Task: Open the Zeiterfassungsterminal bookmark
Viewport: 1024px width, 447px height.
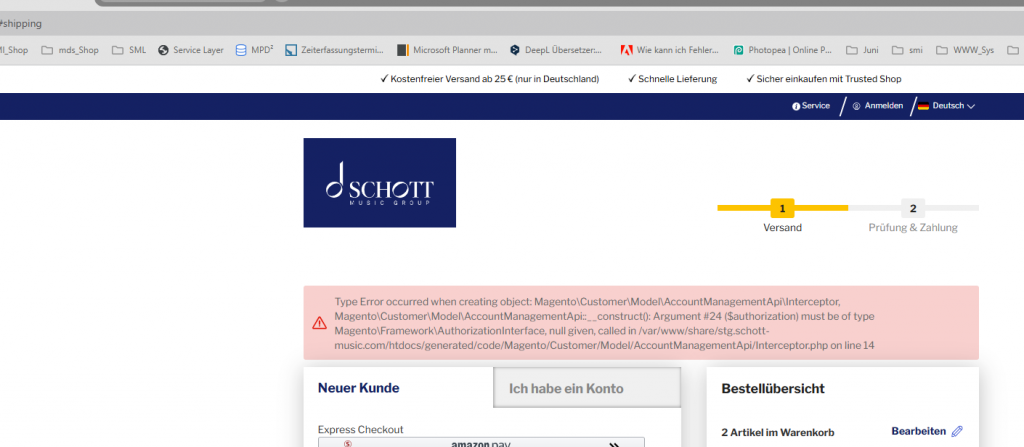Action: [334, 49]
